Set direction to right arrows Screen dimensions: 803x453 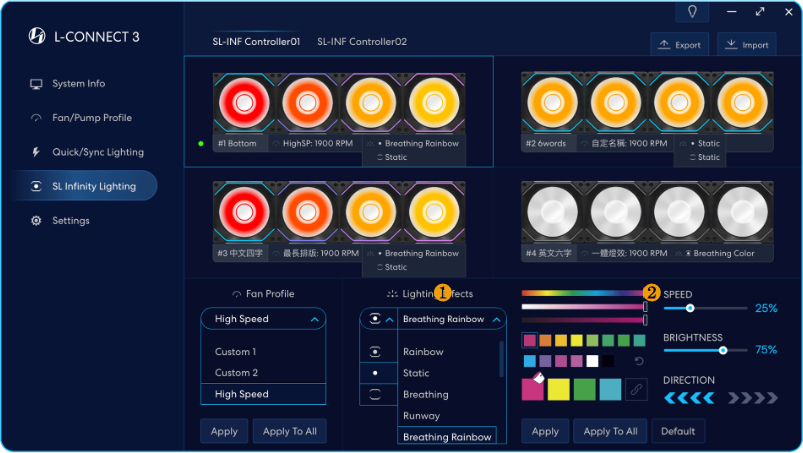pyautogui.click(x=752, y=398)
